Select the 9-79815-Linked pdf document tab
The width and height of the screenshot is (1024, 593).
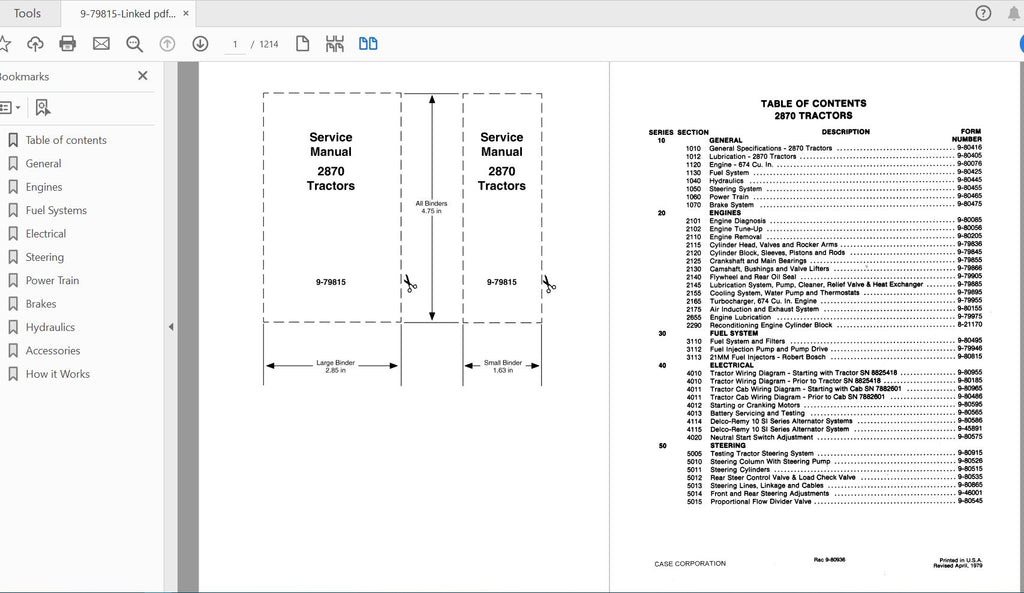pos(127,13)
